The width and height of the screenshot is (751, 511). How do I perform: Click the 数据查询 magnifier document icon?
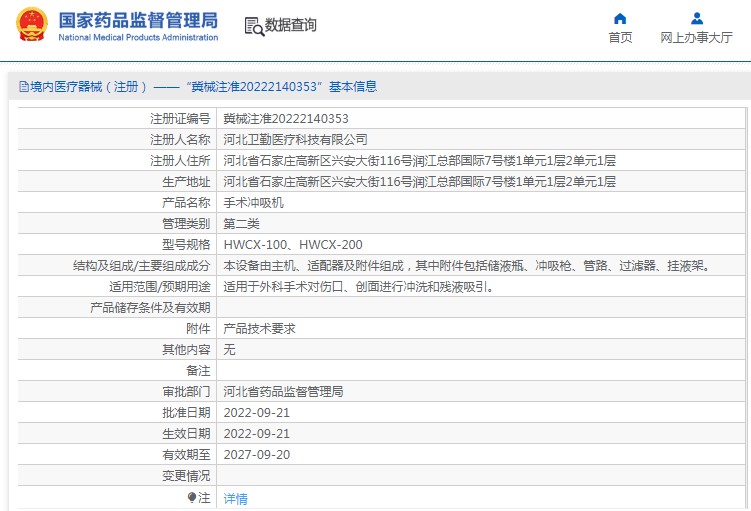[x=253, y=26]
